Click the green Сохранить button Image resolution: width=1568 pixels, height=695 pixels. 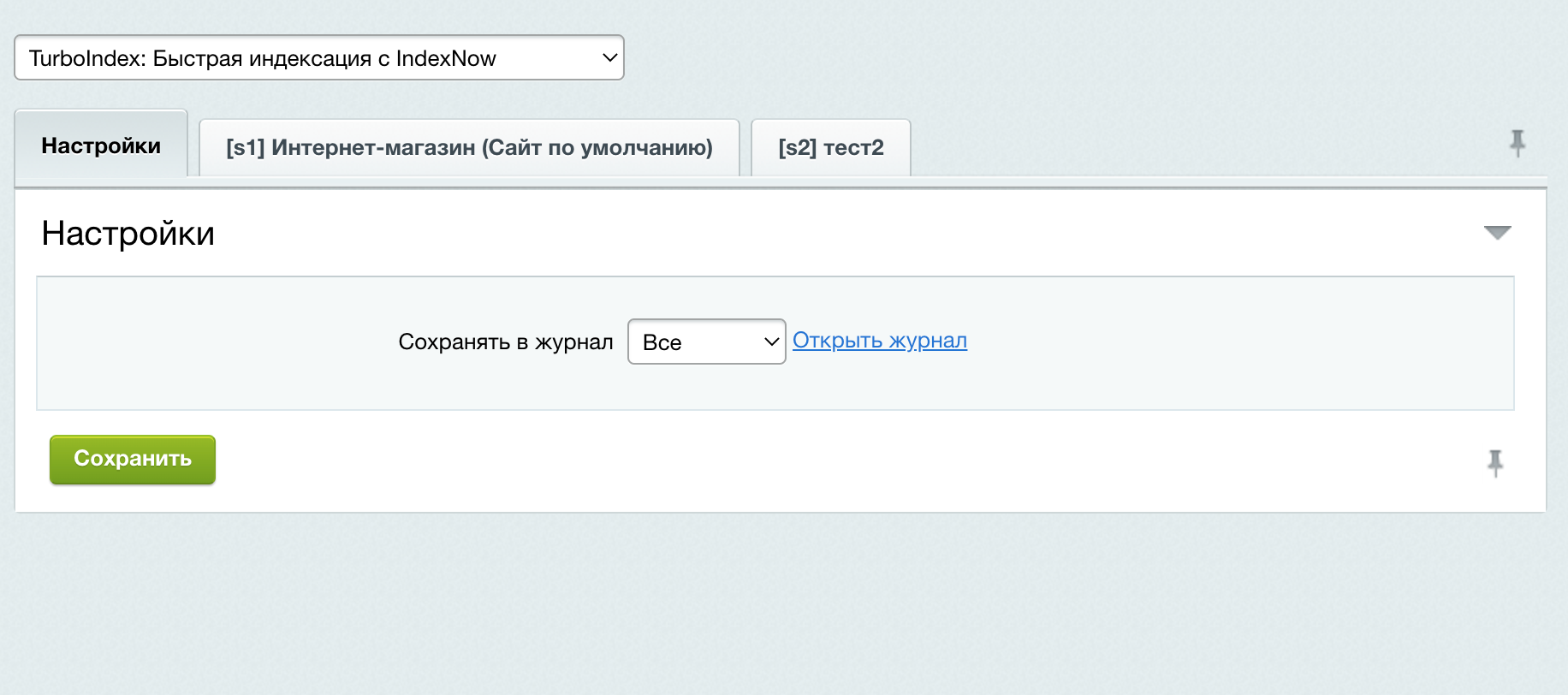(x=133, y=459)
